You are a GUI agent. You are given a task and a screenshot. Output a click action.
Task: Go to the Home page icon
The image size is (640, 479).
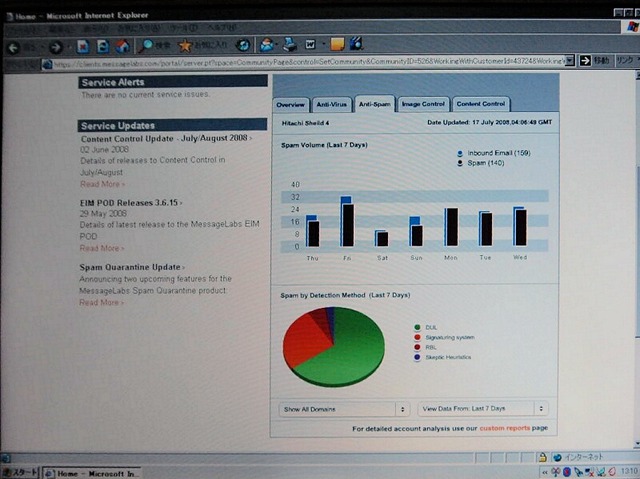[x=122, y=46]
